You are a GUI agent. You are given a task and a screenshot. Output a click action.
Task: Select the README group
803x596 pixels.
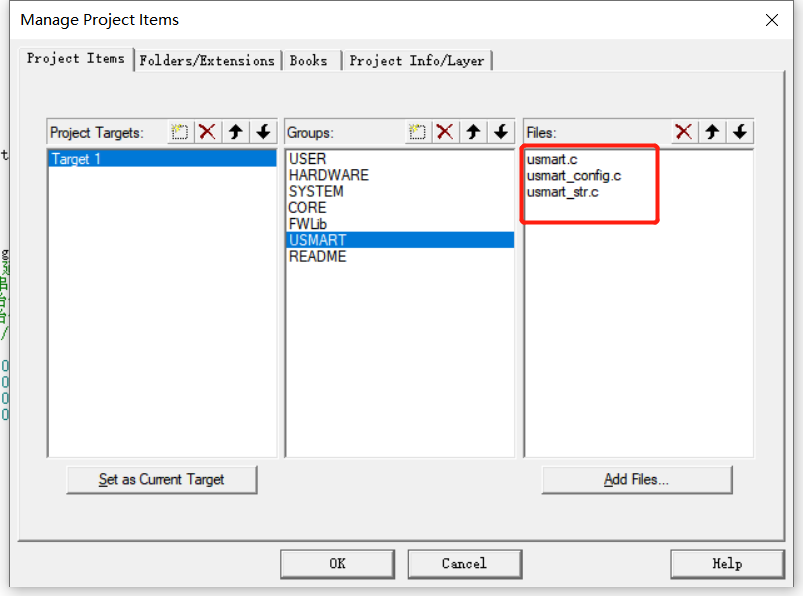(400, 256)
